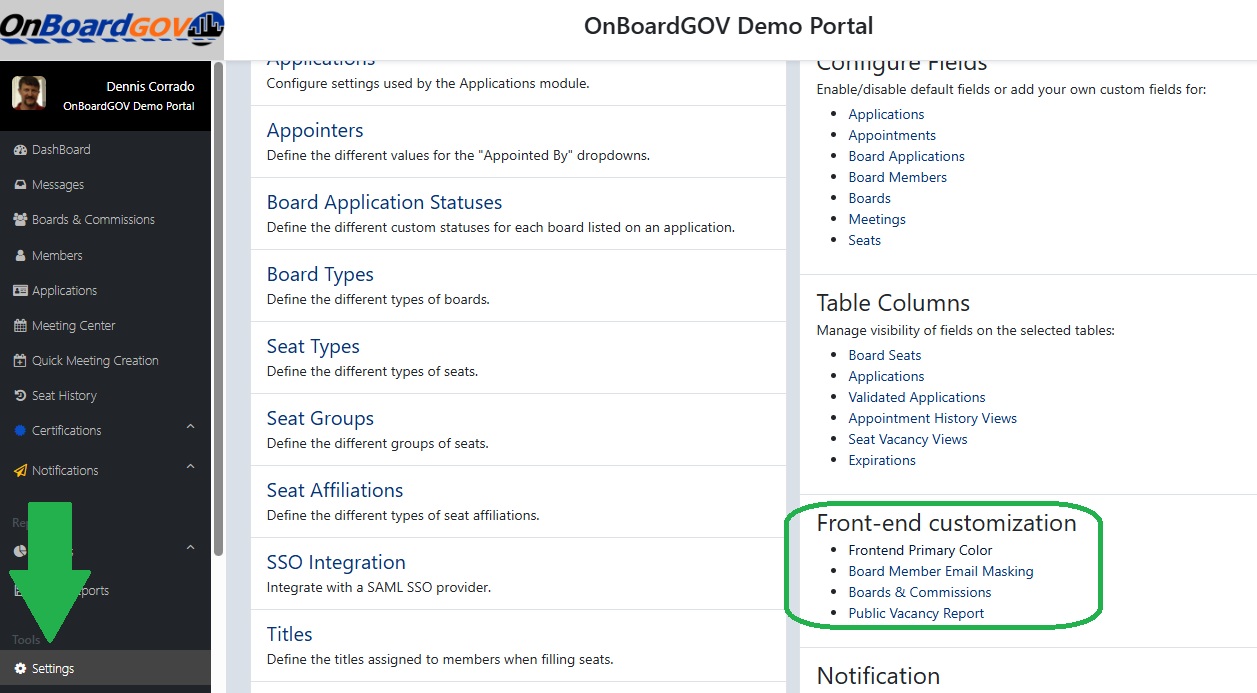Image resolution: width=1257 pixels, height=693 pixels.
Task: Click the Seat History clock icon
Action: [x=20, y=396]
